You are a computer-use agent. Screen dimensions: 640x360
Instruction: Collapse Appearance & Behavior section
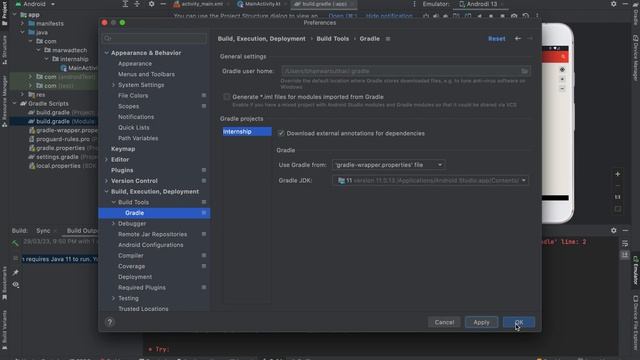(107, 53)
